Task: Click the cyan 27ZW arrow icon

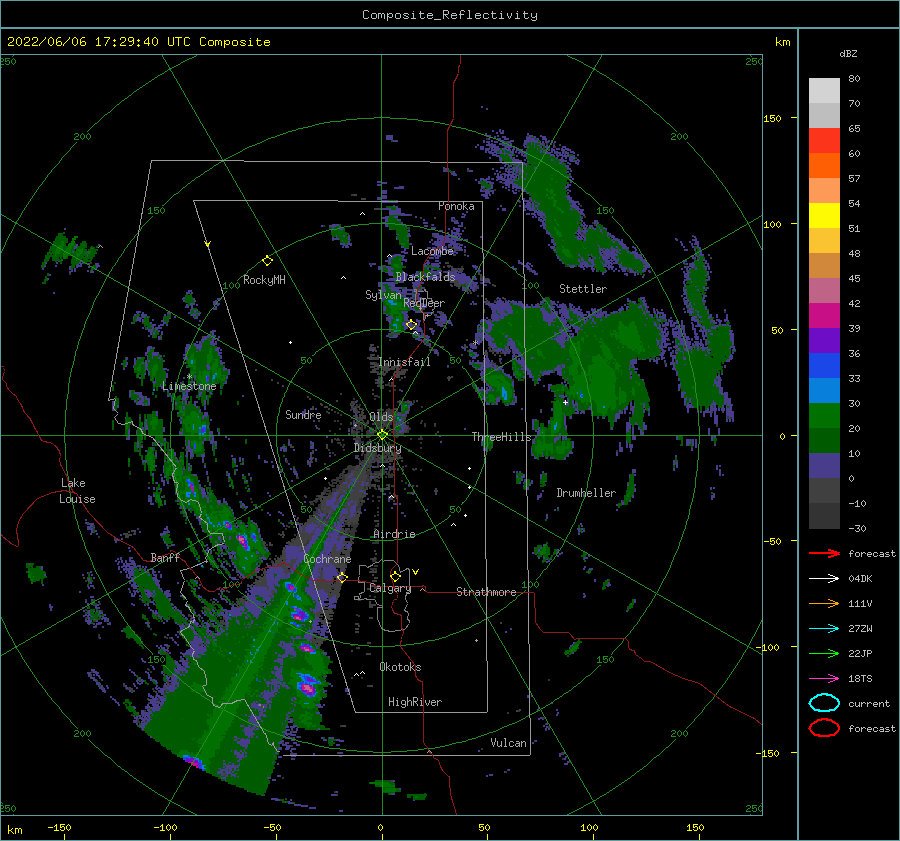Action: pyautogui.click(x=824, y=629)
